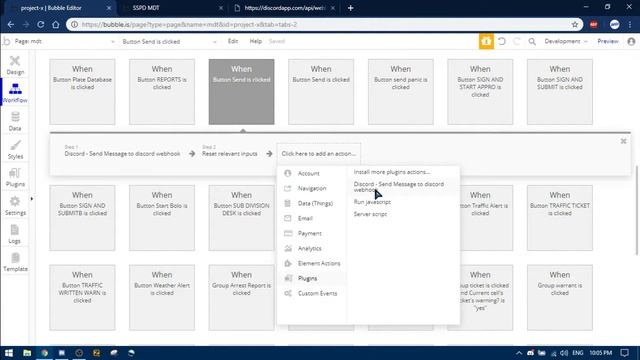
Task: Open the Bubble account avatar menu
Action: [631, 41]
